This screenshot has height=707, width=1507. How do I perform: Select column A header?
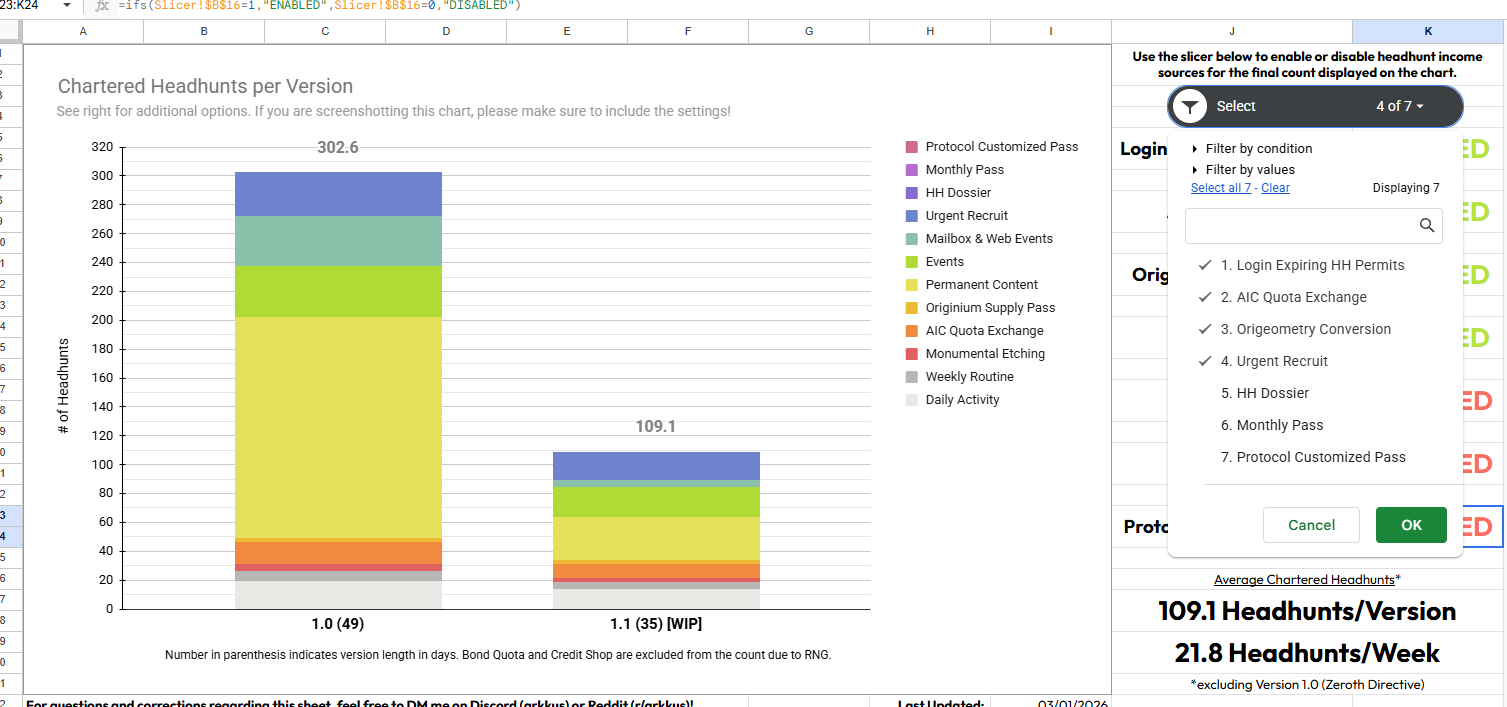point(83,32)
